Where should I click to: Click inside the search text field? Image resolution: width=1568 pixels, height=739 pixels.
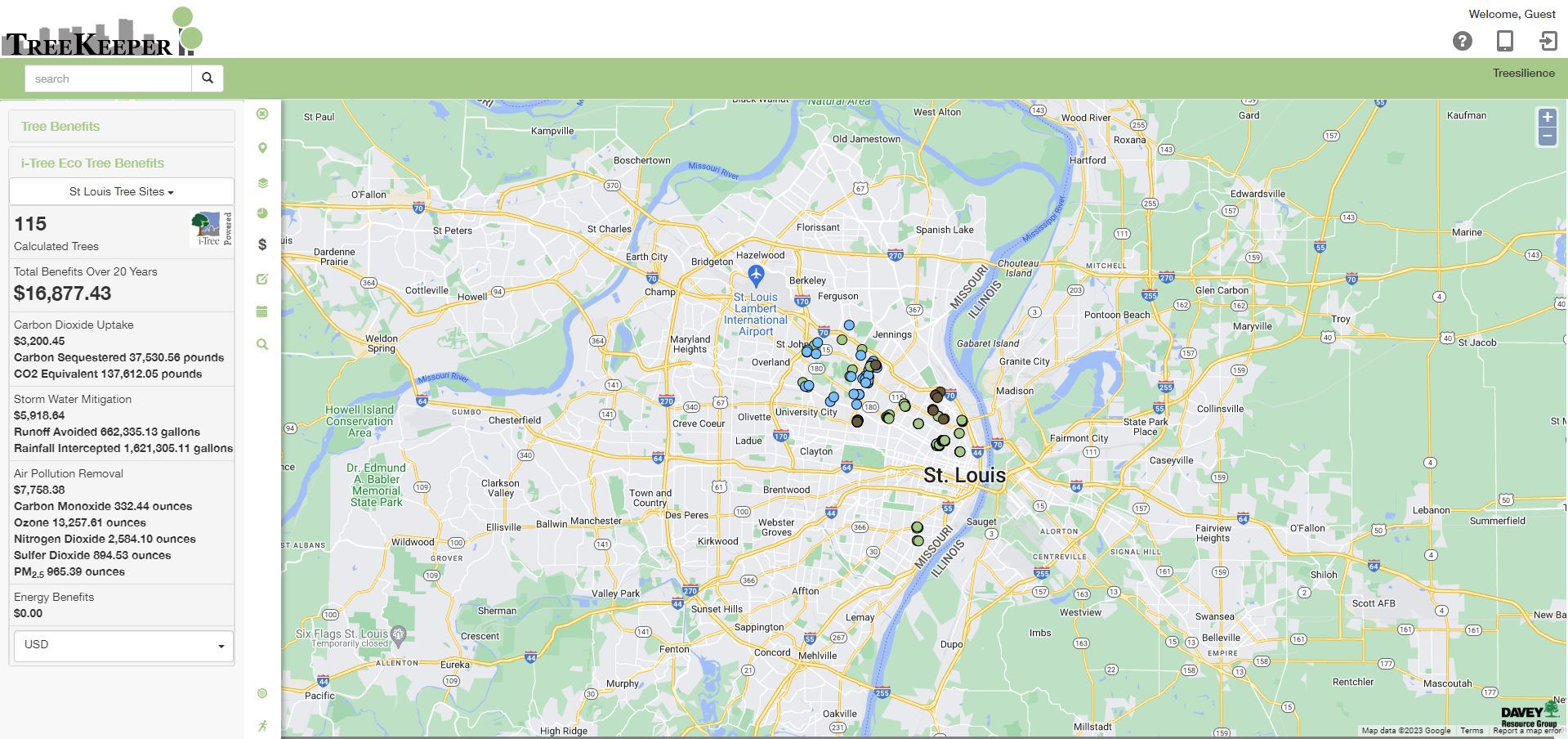click(x=109, y=78)
